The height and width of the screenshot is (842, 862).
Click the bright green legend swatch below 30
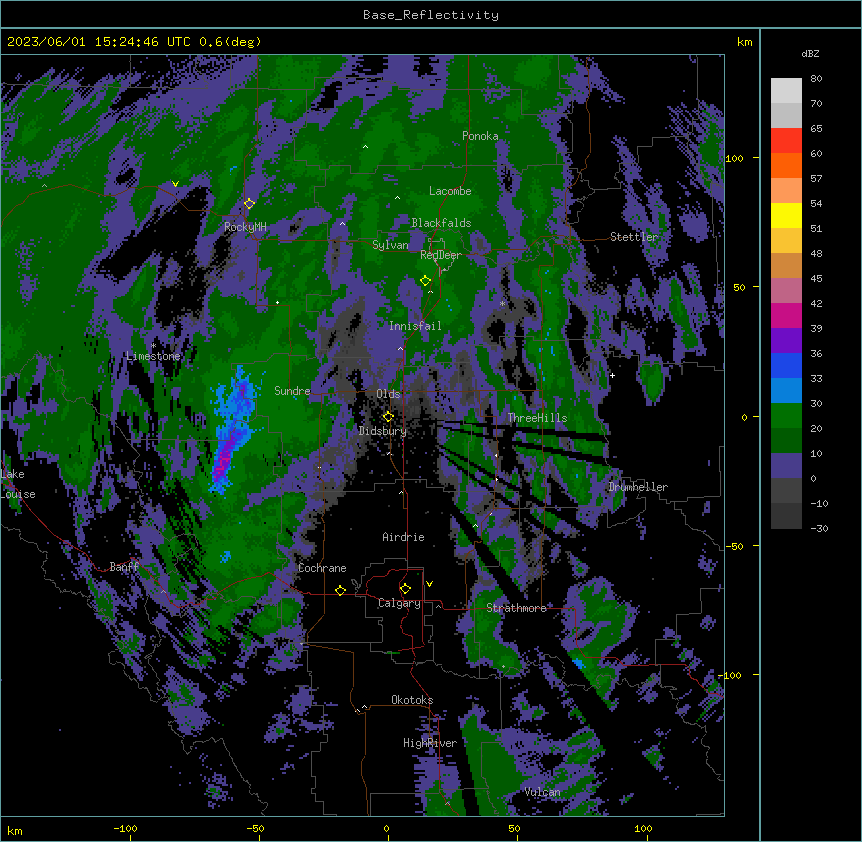[x=786, y=416]
